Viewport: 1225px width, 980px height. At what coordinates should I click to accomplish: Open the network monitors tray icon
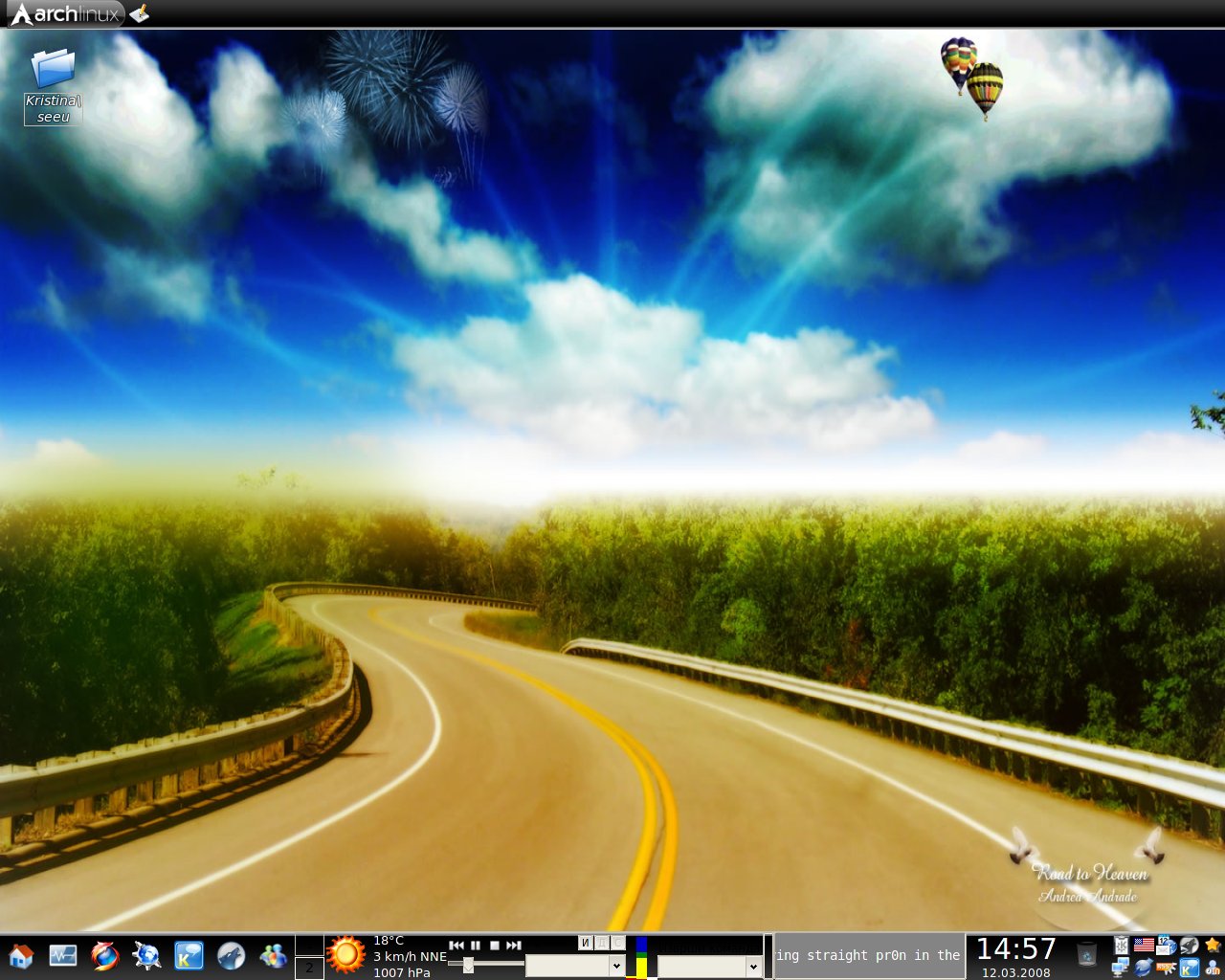tap(1121, 968)
